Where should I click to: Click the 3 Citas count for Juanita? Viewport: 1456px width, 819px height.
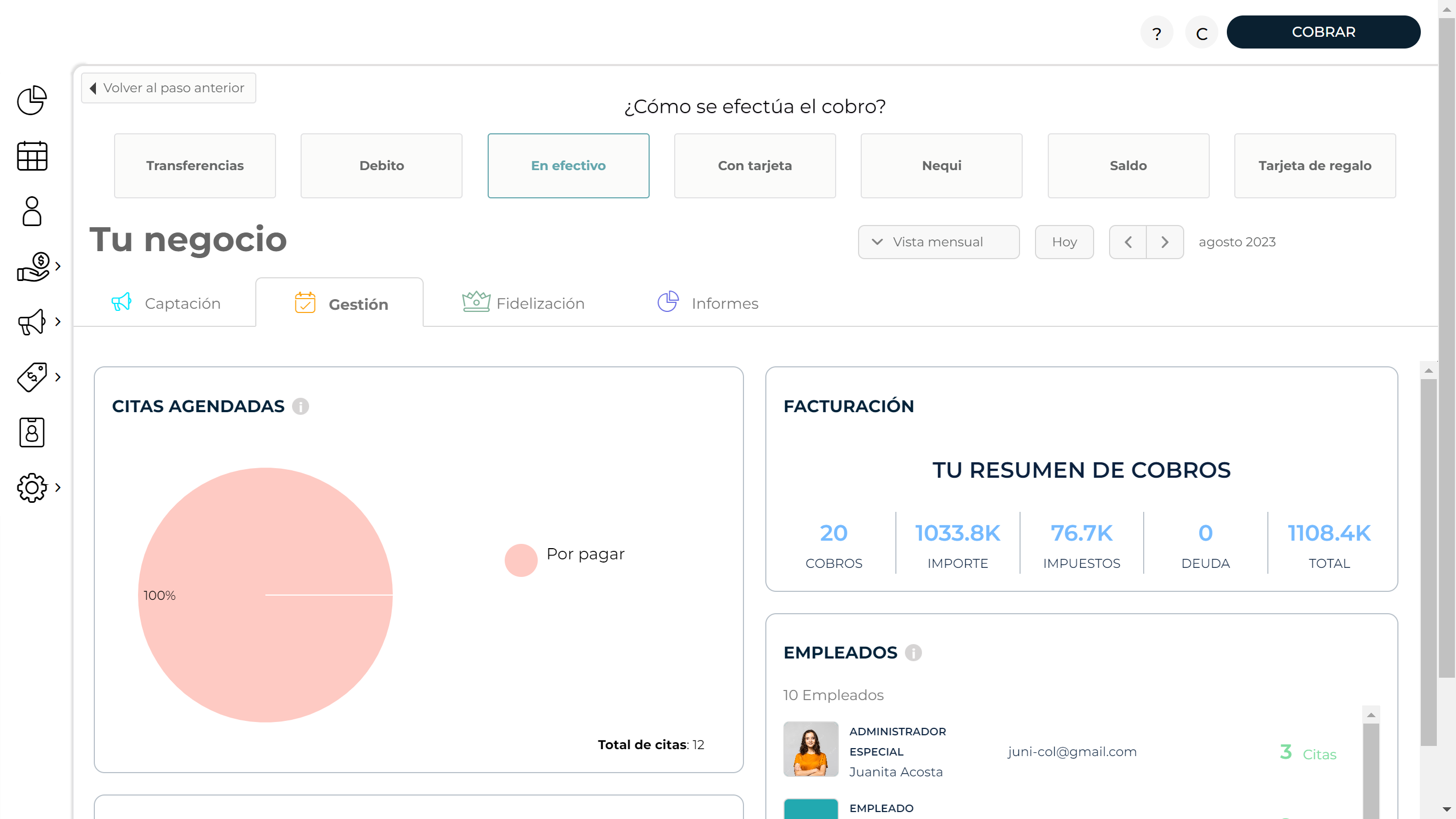pyautogui.click(x=1308, y=752)
